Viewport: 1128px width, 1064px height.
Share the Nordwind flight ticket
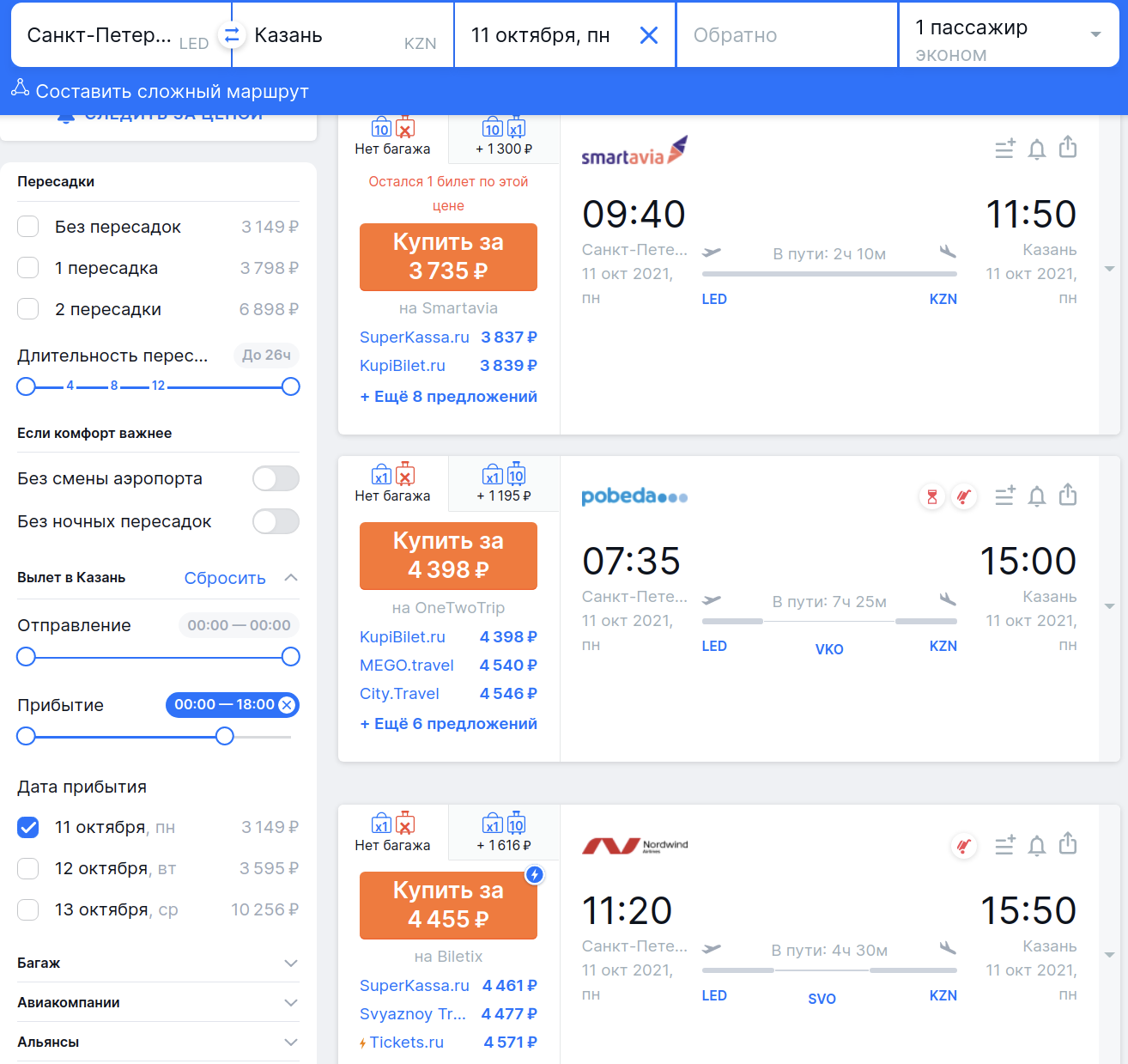1067,844
